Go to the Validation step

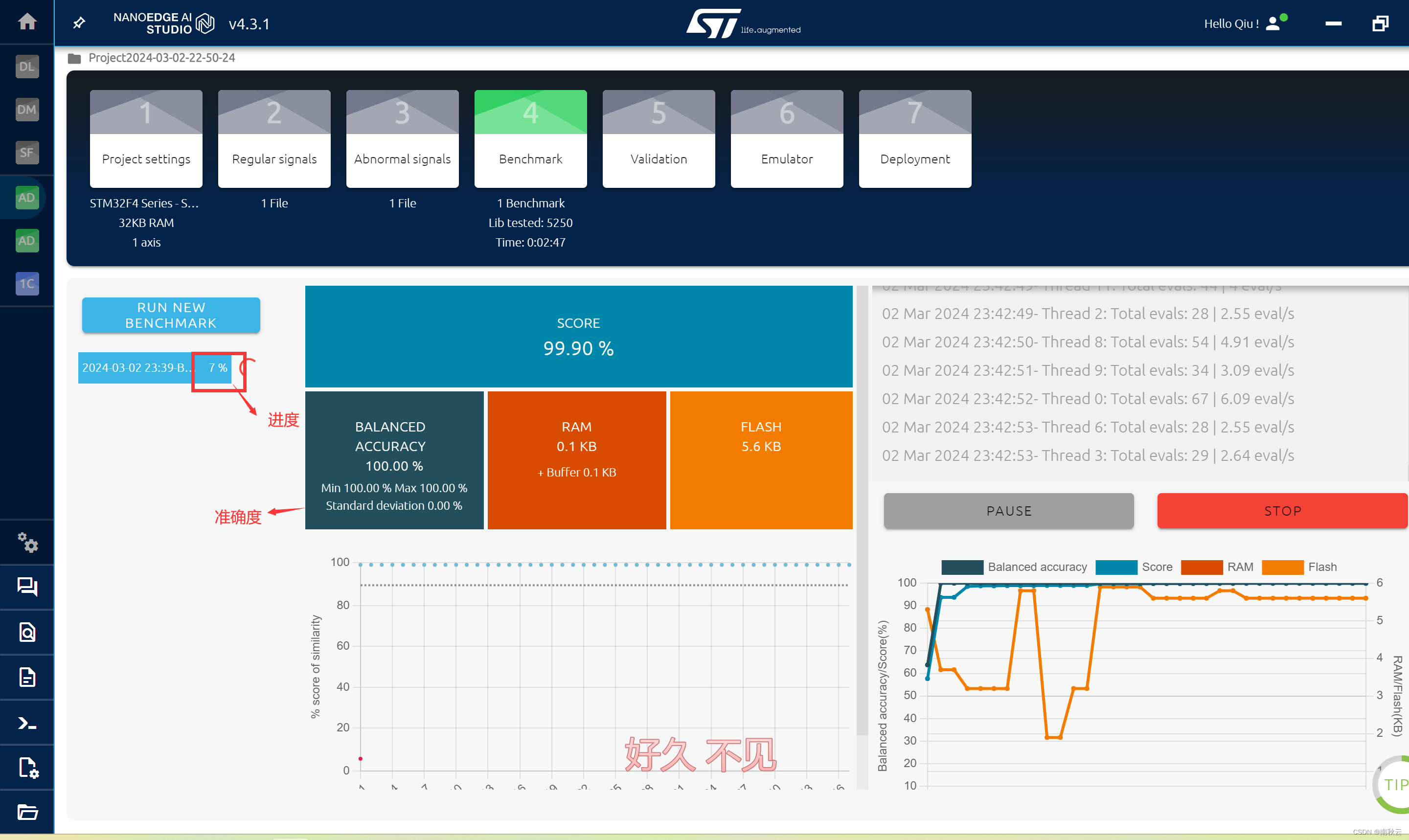point(658,138)
